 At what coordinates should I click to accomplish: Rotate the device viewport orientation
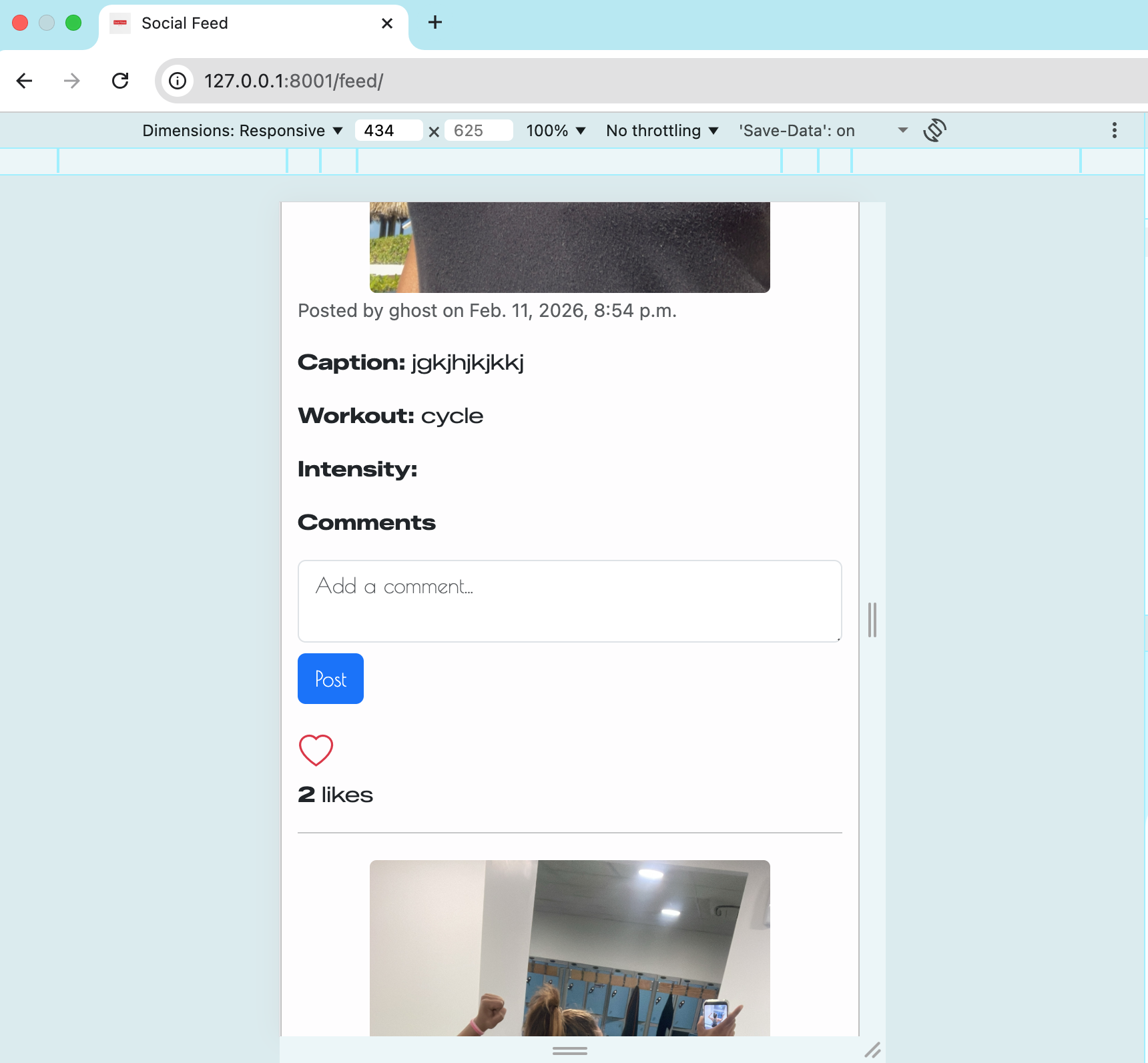click(936, 130)
